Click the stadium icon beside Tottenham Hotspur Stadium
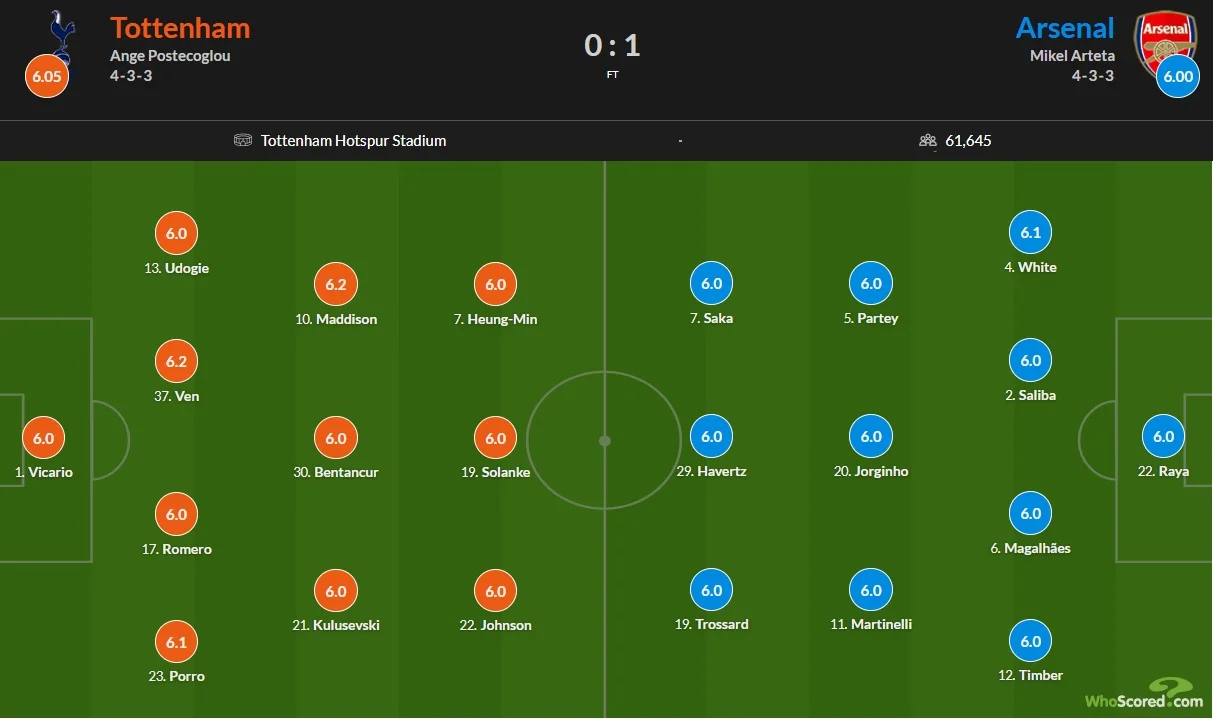Image resolution: width=1213 pixels, height=719 pixels. [243, 141]
